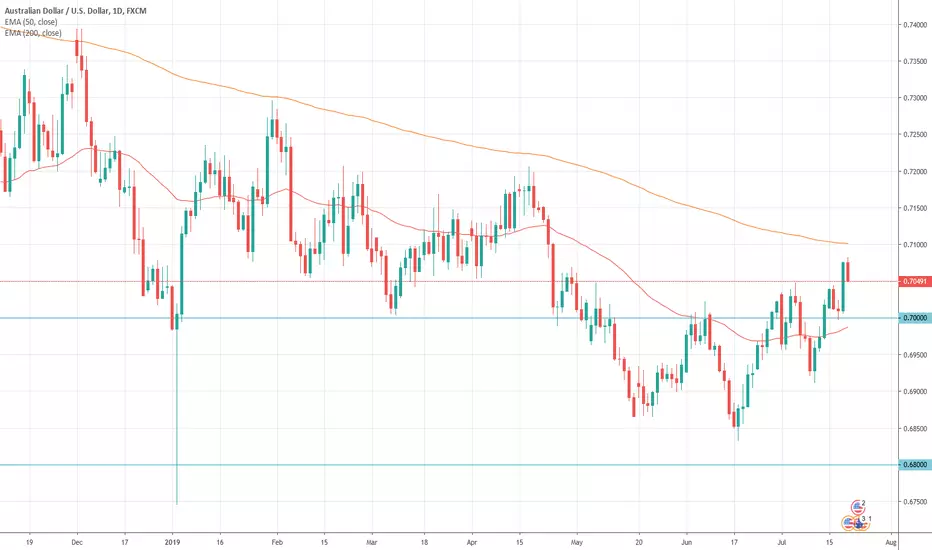Click the Apr label on the time axis
The height and width of the screenshot is (550, 932).
(x=472, y=542)
